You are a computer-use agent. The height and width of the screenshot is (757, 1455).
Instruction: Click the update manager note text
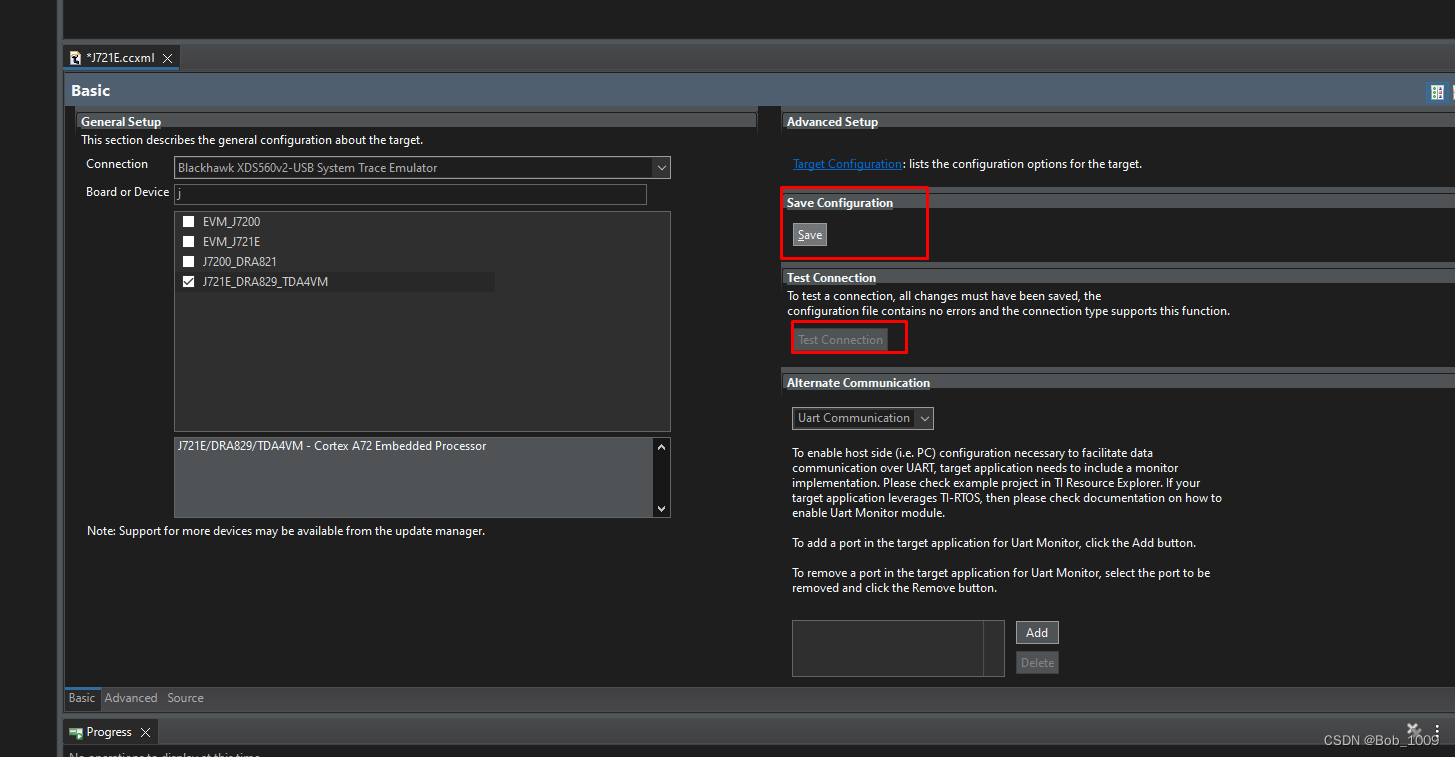[286, 531]
